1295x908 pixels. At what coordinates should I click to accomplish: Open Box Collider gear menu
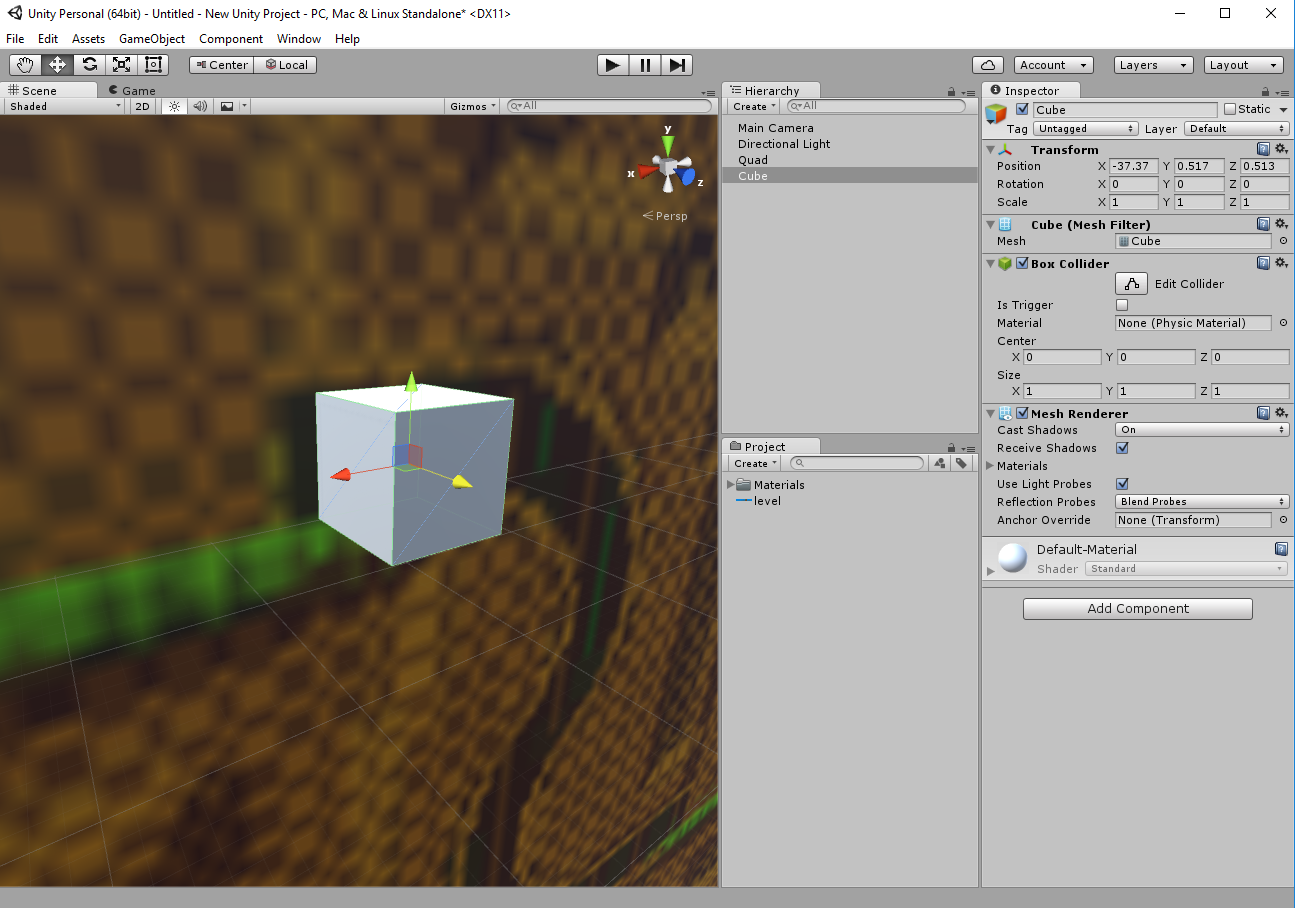(x=1281, y=263)
